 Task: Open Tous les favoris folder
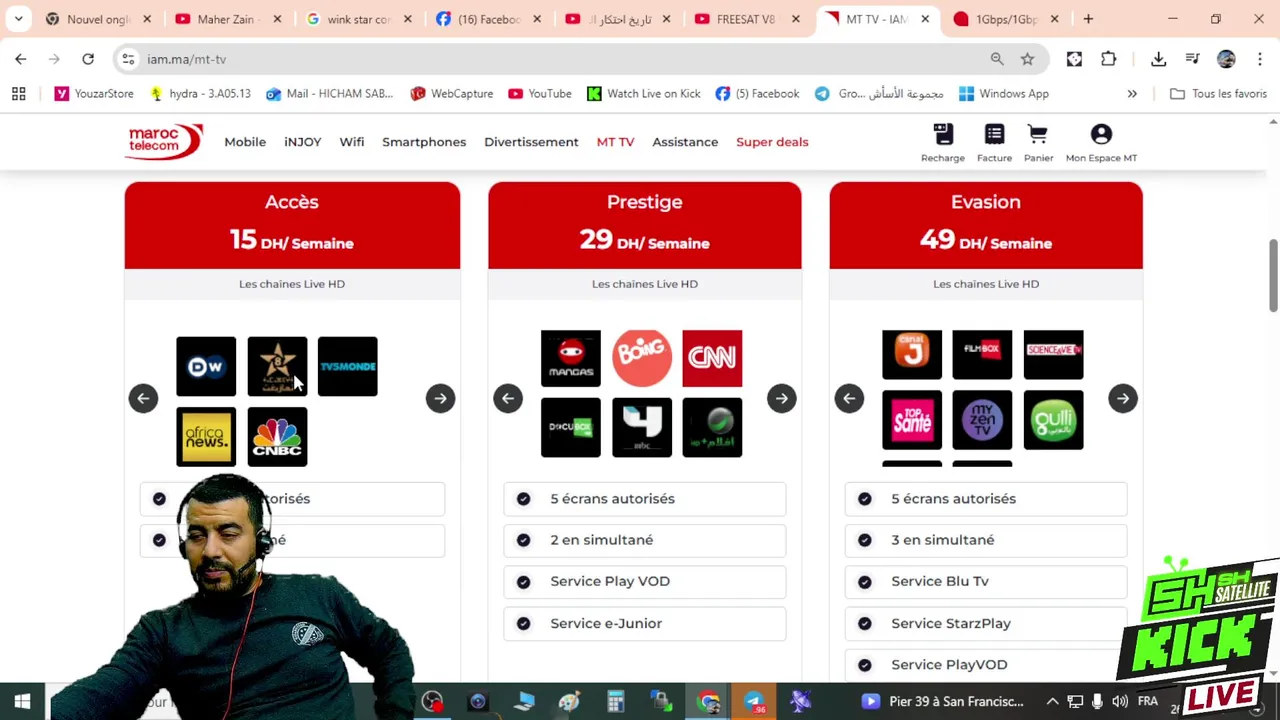pyautogui.click(x=1218, y=94)
